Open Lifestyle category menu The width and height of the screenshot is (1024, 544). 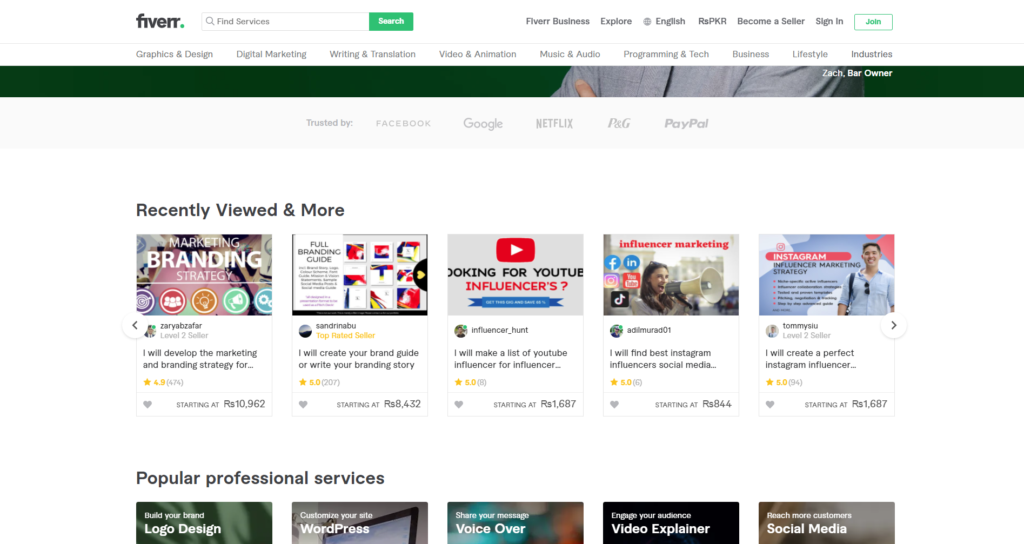click(810, 54)
